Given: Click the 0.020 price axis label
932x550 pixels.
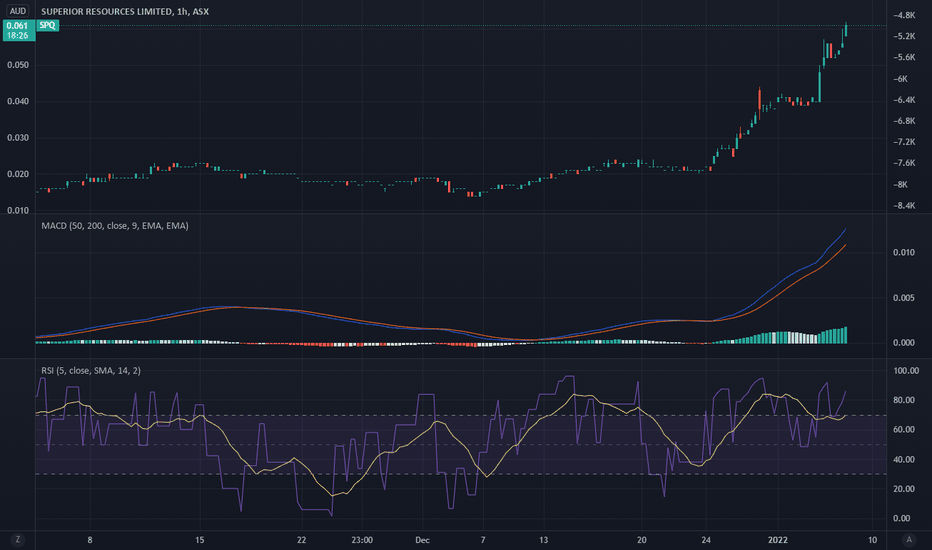Looking at the screenshot, I should point(18,174).
